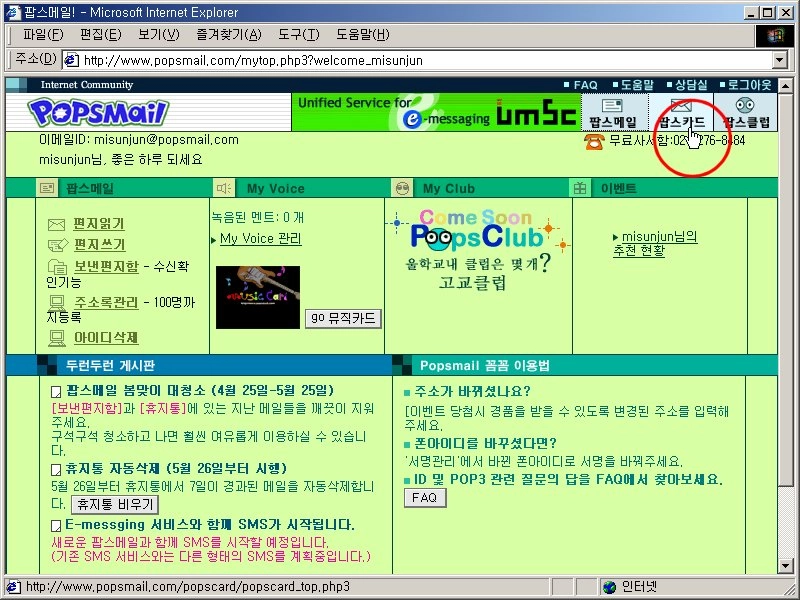This screenshot has height=600, width=800.
Task: Click the Internet Explorer title bar icon
Action: click(13, 13)
